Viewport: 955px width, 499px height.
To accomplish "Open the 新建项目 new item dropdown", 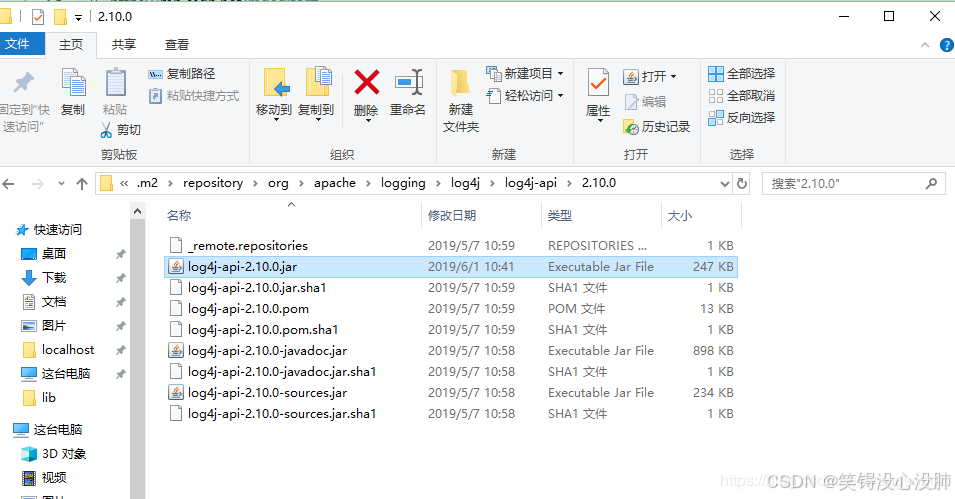I will (560, 74).
